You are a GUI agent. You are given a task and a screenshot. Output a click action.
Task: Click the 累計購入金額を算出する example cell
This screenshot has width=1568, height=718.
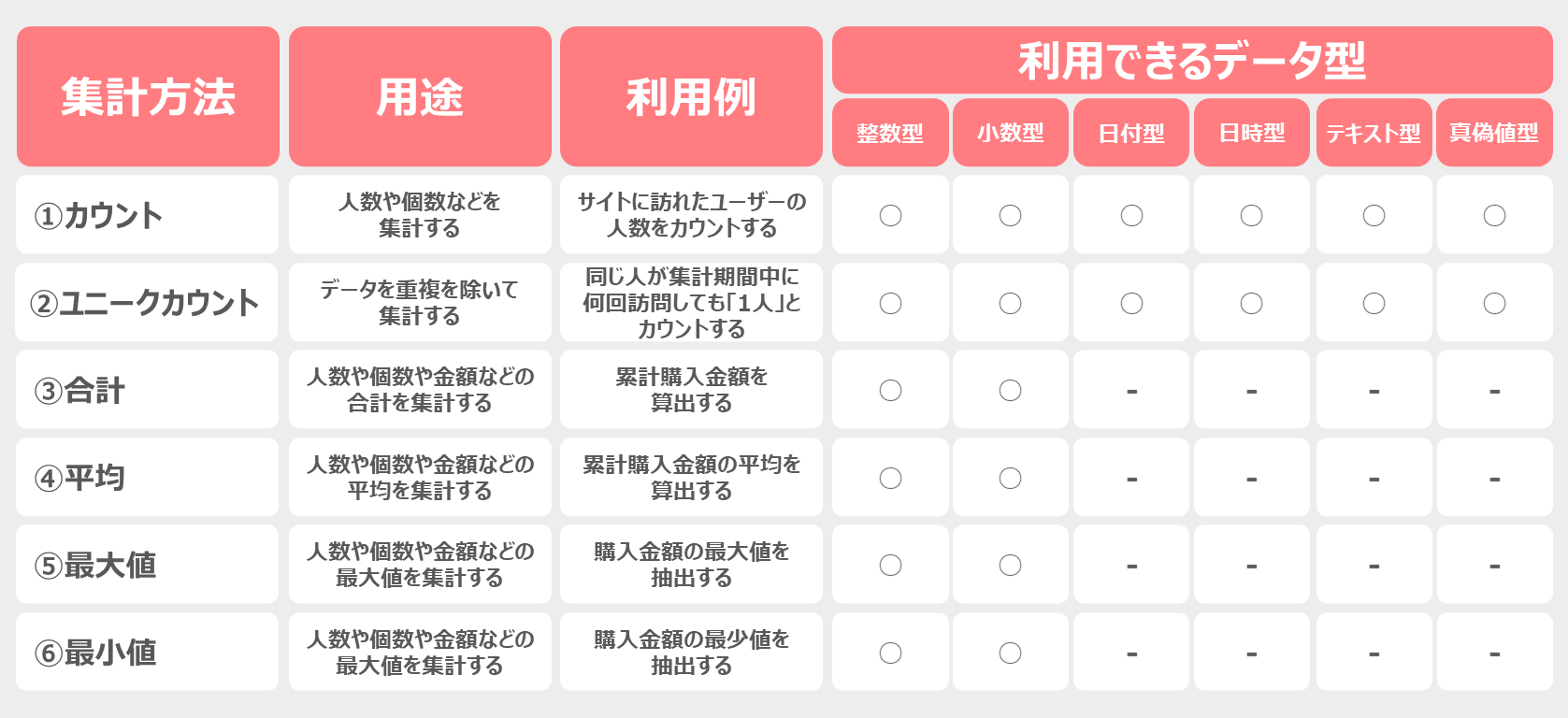click(691, 390)
